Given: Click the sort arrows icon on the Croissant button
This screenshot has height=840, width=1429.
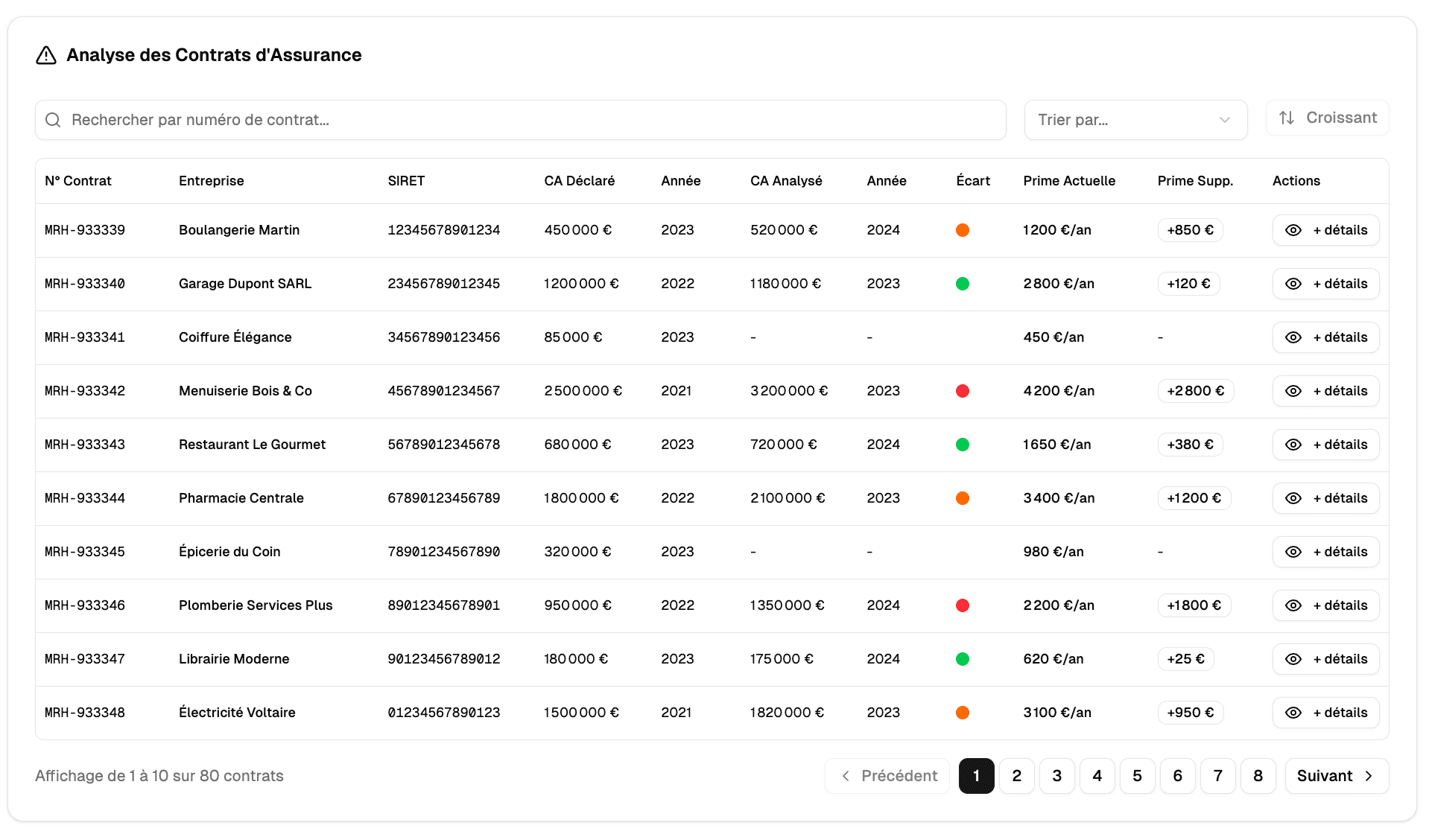Looking at the screenshot, I should coord(1287,118).
